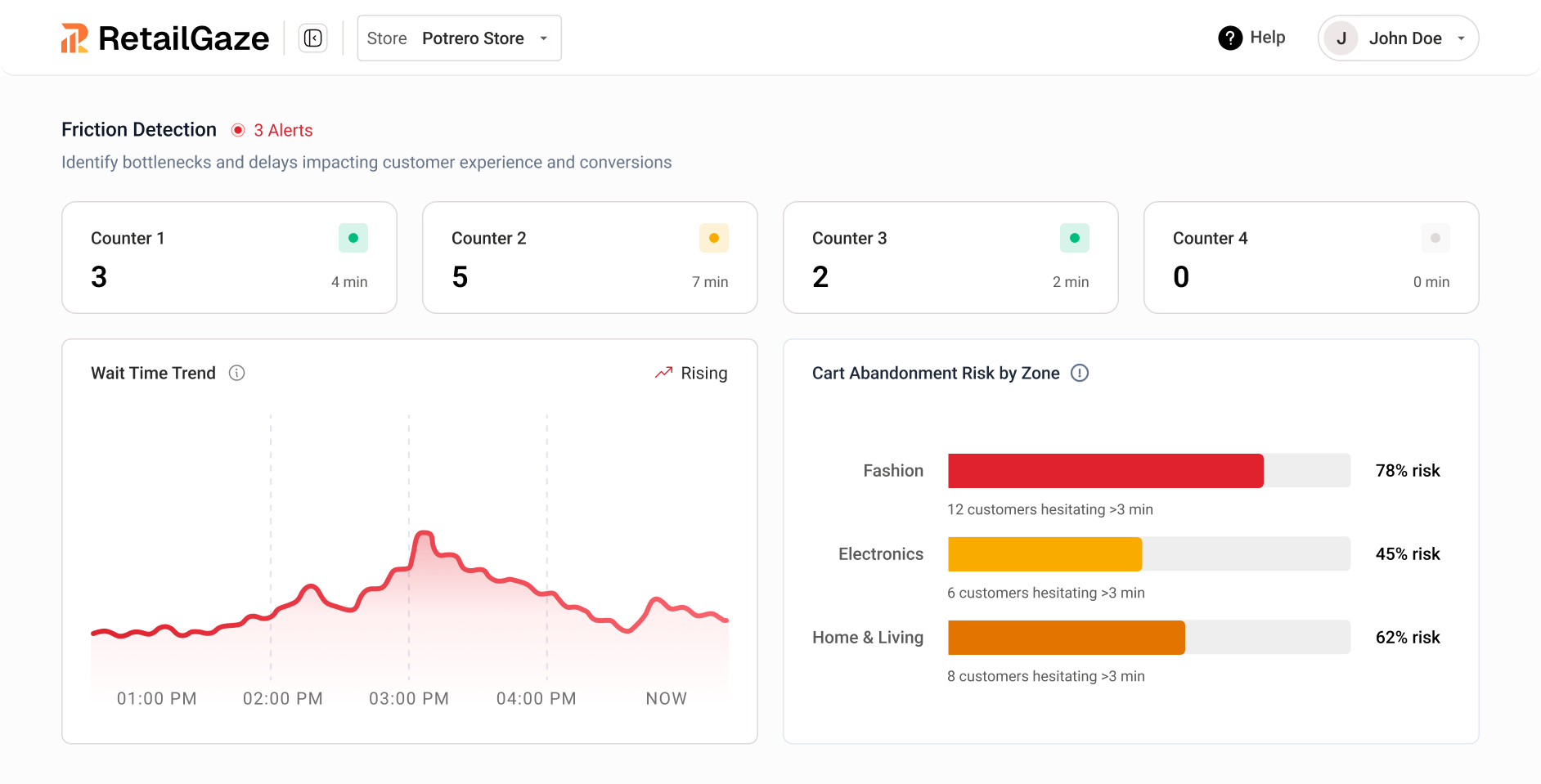Click the Cart Abandonment Risk by Zone title
Screen dimensions: 1541x784
(936, 374)
